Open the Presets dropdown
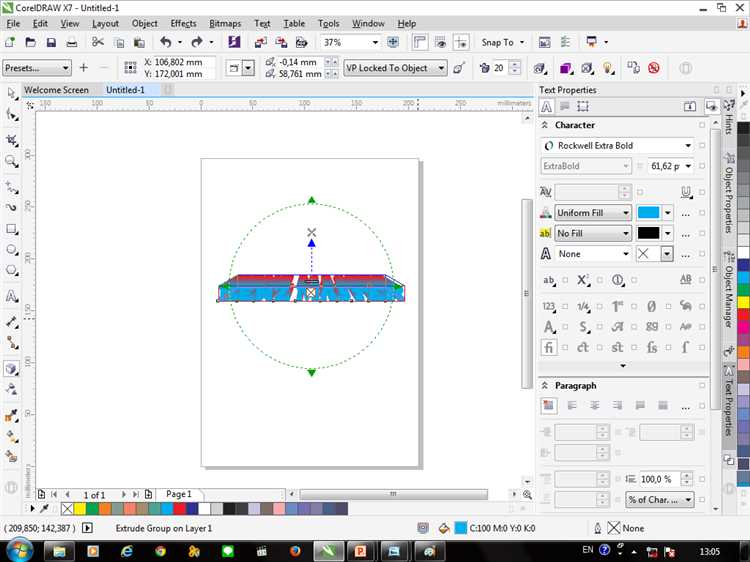This screenshot has height=562, width=750. coord(37,68)
